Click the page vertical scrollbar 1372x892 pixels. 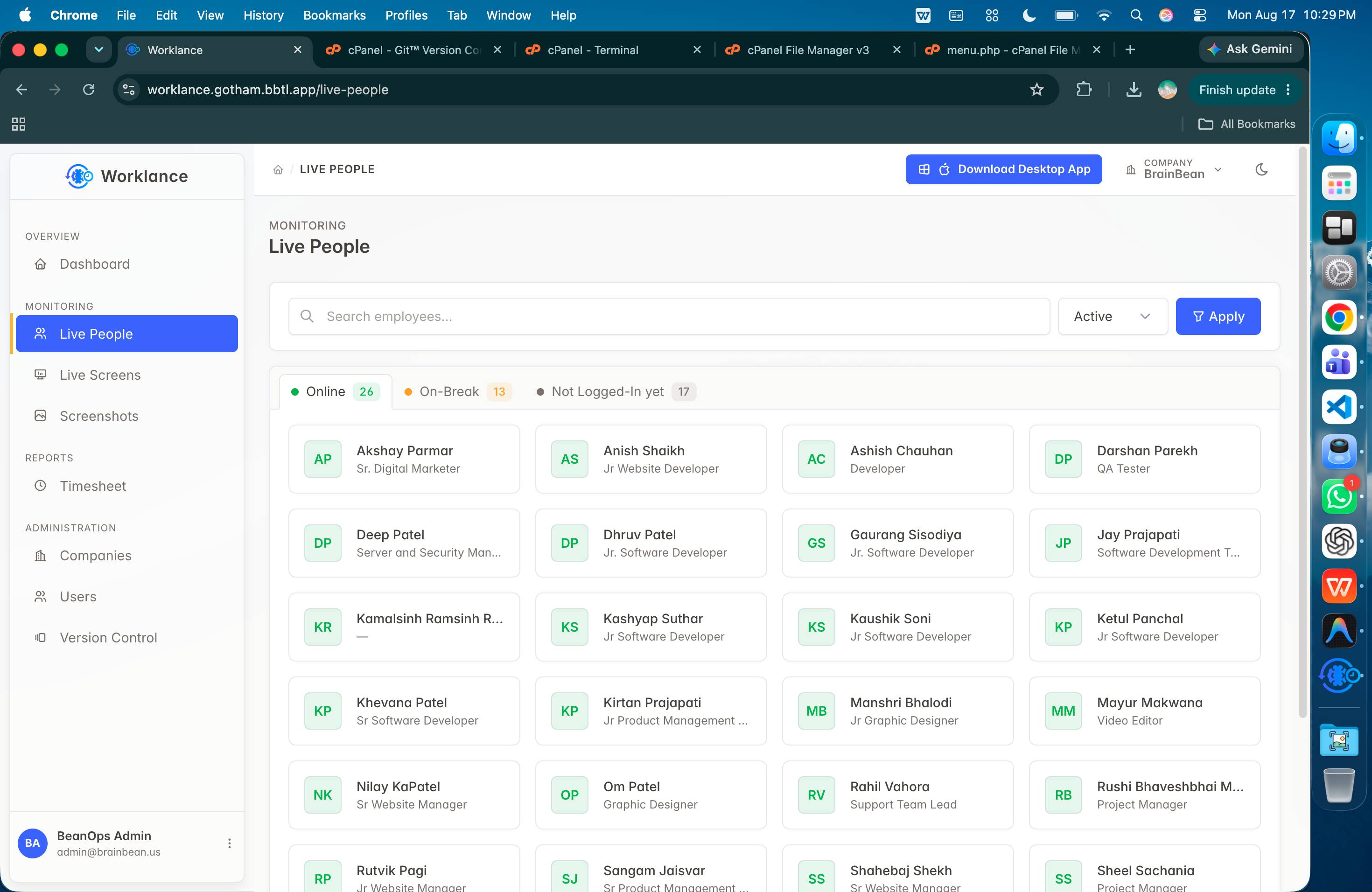(1302, 432)
